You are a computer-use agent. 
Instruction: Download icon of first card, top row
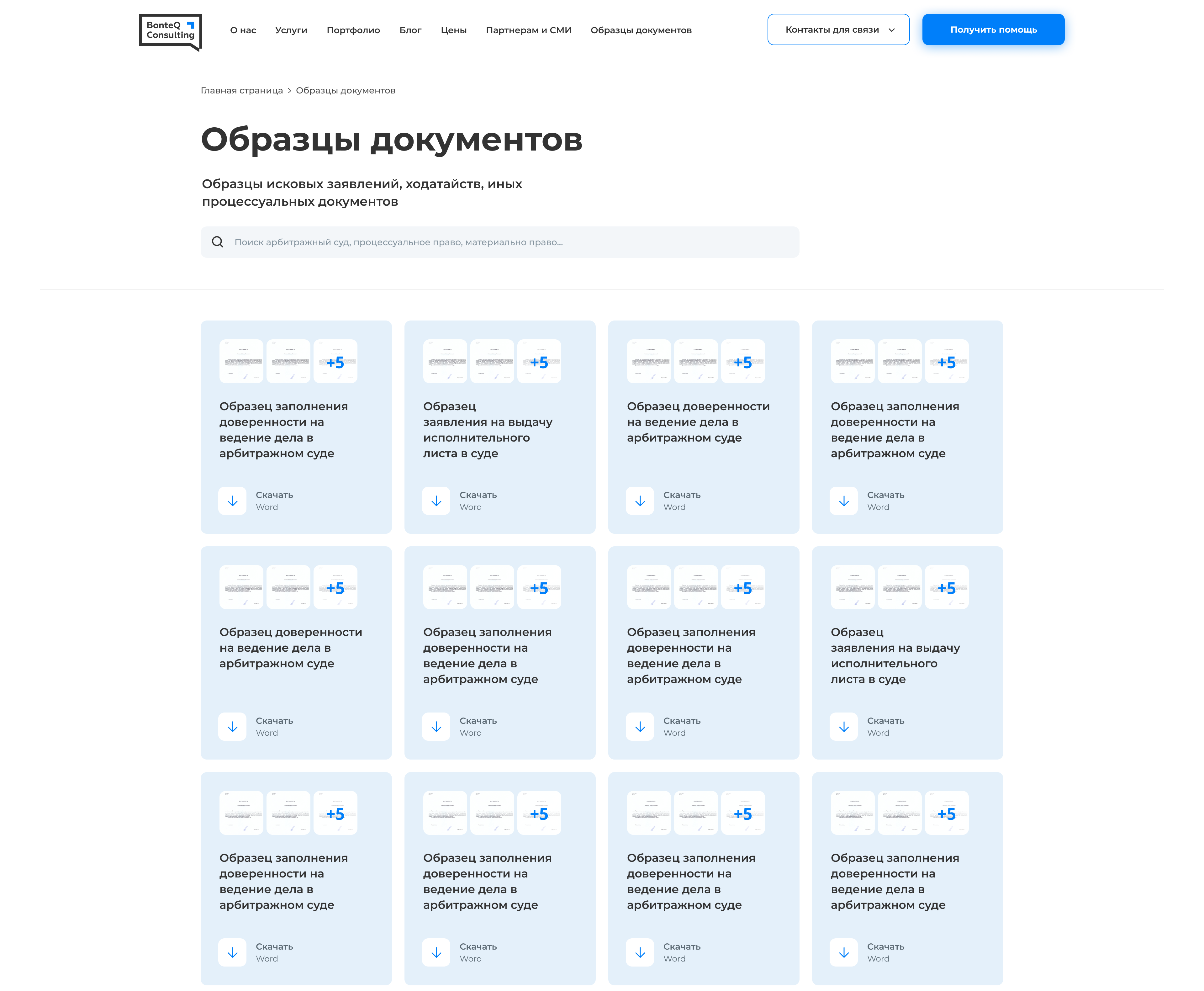[x=232, y=501]
